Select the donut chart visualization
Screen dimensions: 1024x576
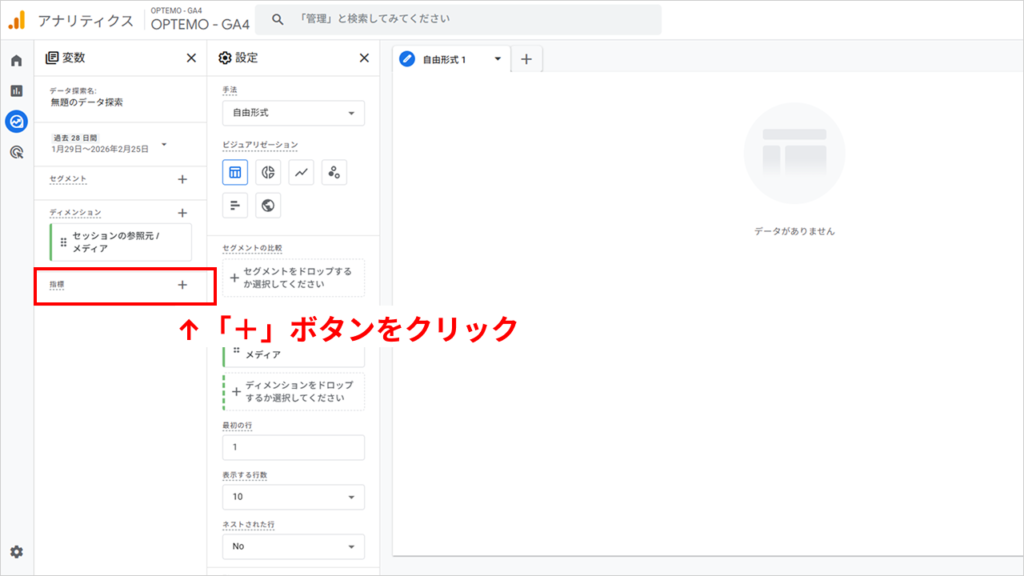point(268,172)
